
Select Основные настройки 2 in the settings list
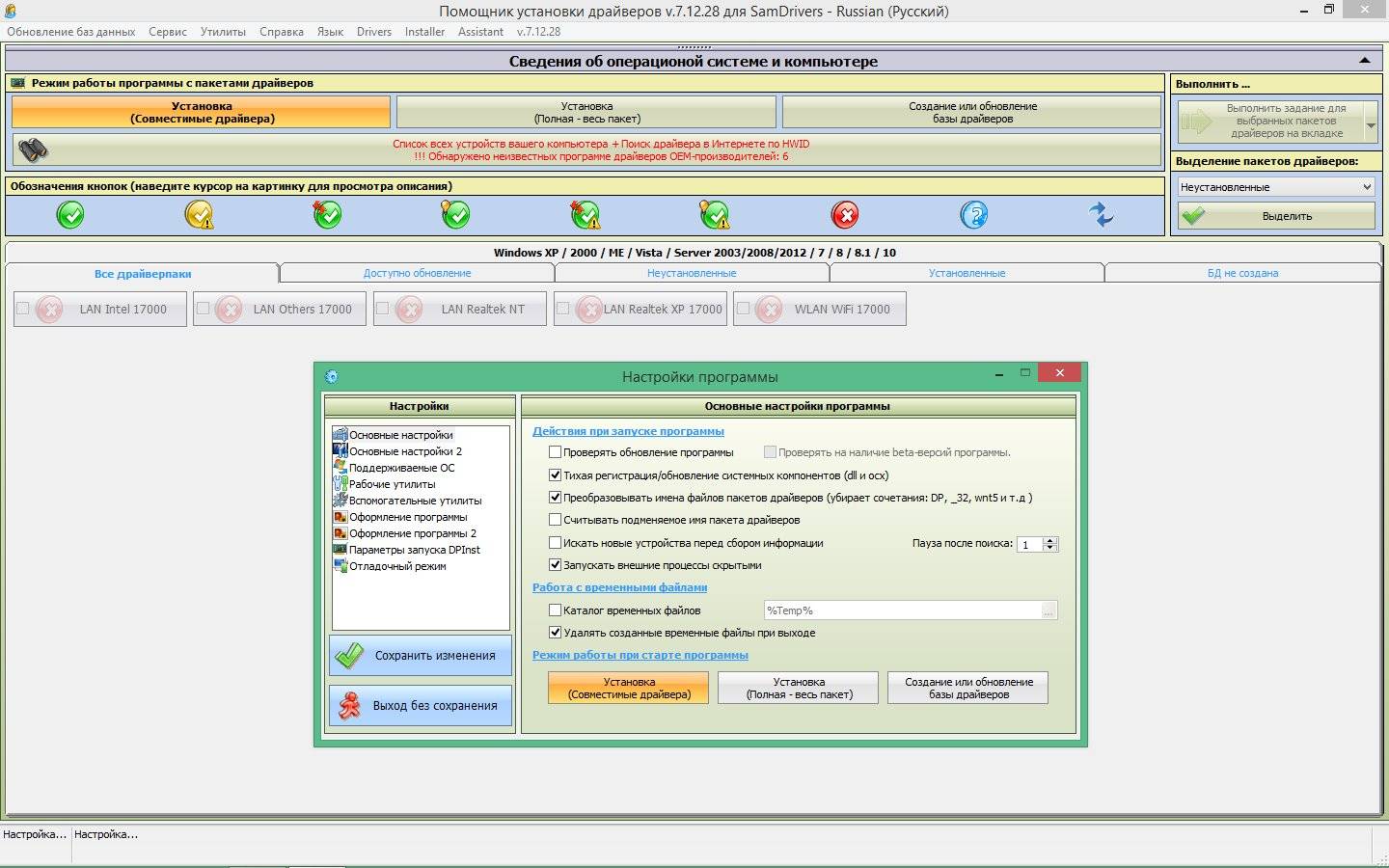pos(405,451)
